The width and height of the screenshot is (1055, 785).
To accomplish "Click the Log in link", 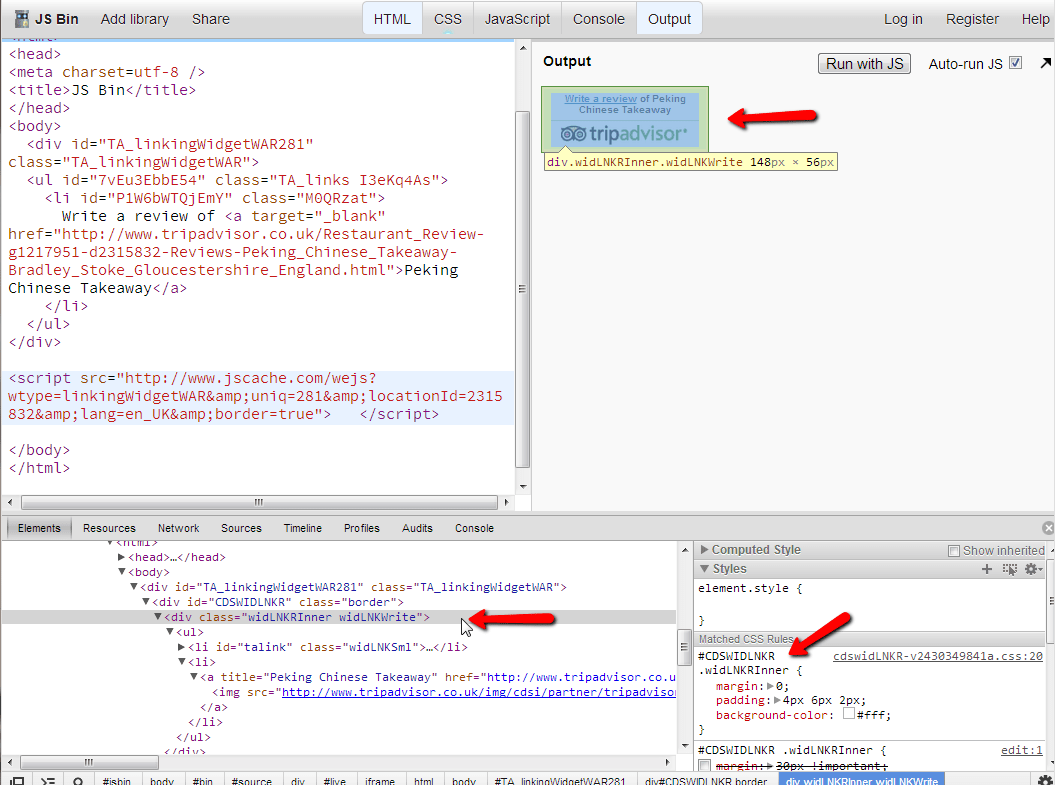I will click(x=903, y=19).
